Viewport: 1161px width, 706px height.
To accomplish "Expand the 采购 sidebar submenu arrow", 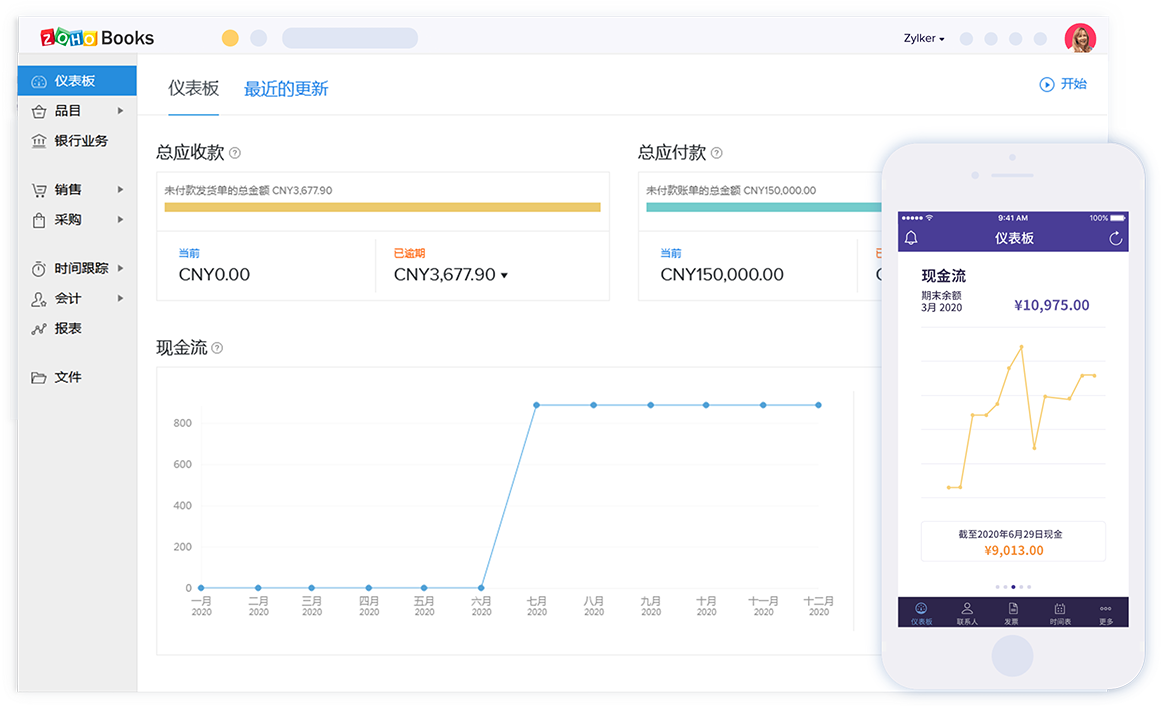I will [x=121, y=220].
